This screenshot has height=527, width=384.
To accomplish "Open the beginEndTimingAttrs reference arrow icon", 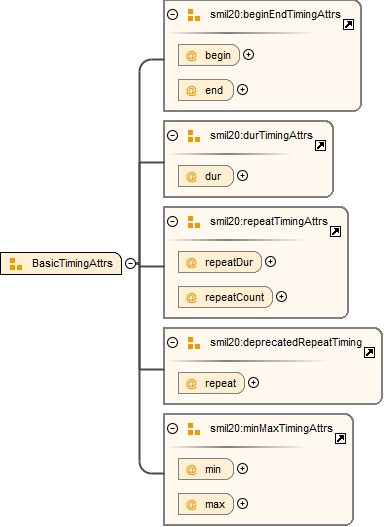I will pos(348,25).
